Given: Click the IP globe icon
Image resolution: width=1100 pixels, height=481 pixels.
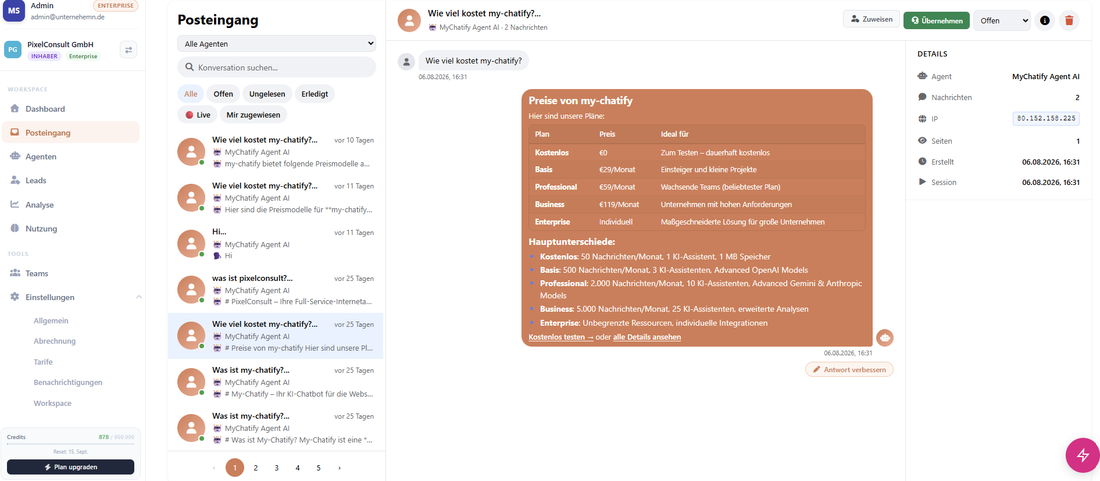Looking at the screenshot, I should click(x=922, y=119).
